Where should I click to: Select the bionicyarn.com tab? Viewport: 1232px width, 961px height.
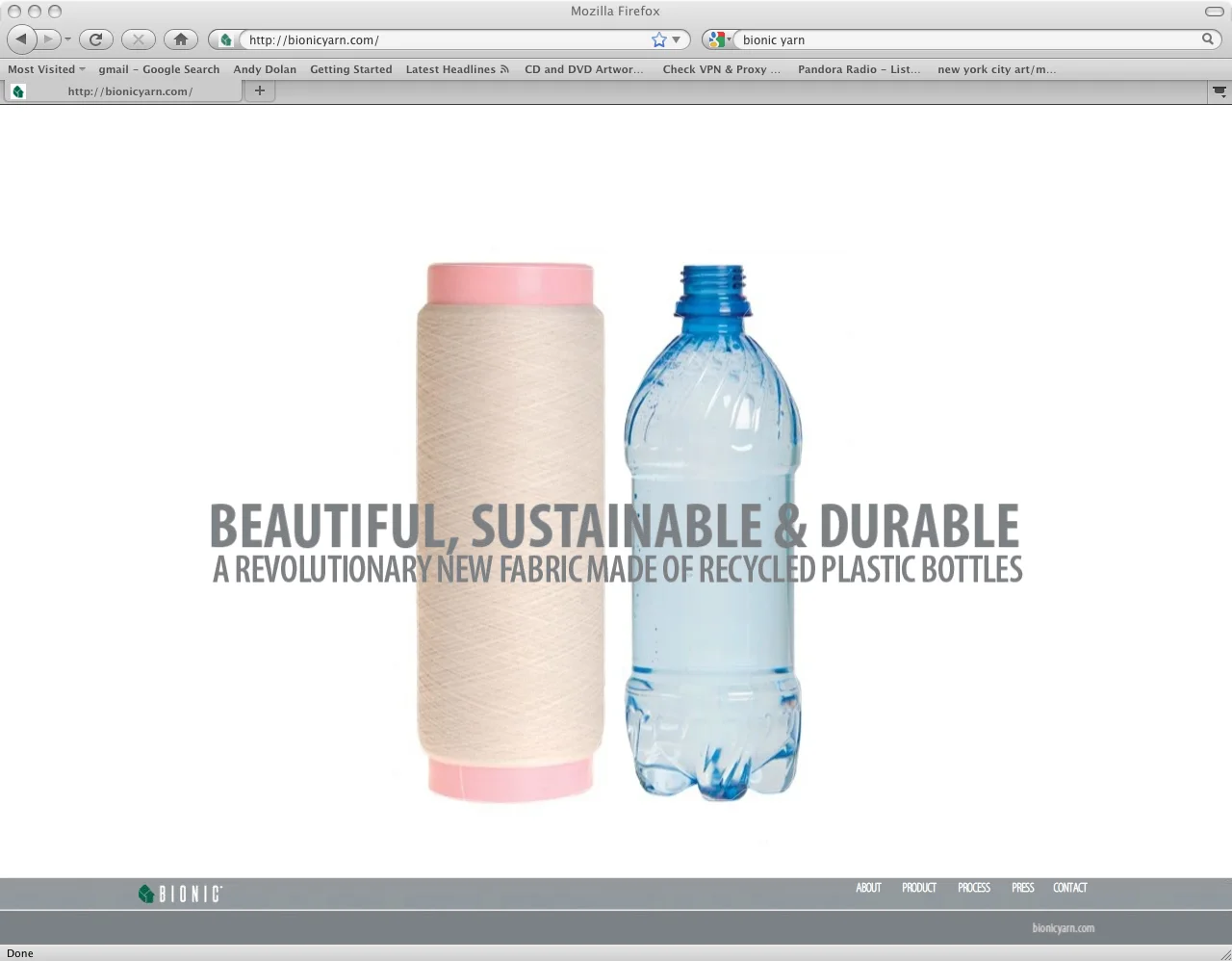[x=122, y=91]
